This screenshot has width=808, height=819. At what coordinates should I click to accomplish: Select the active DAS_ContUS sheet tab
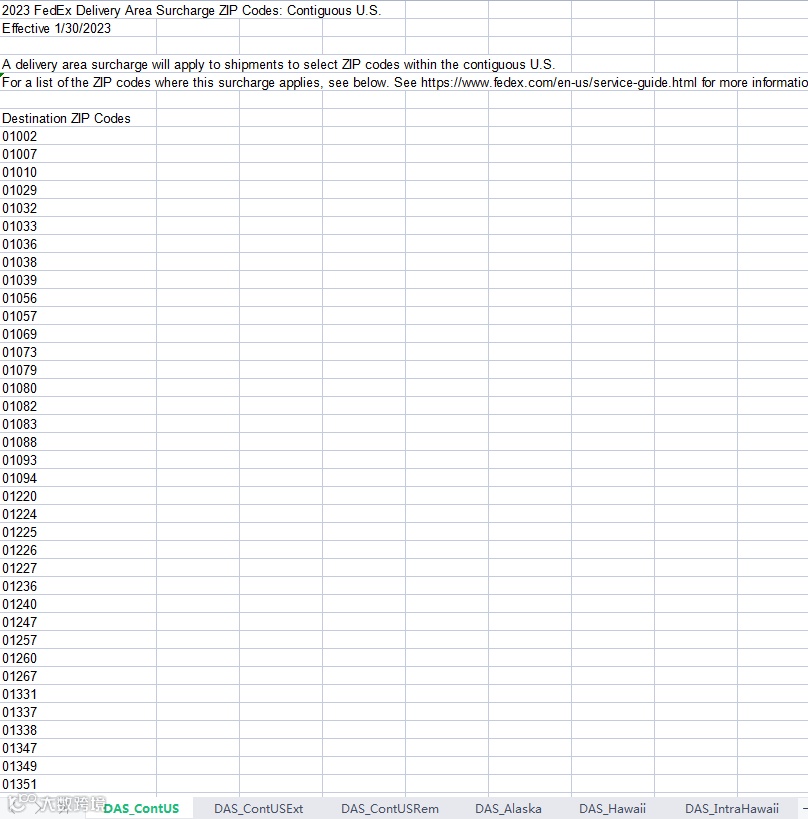point(141,809)
